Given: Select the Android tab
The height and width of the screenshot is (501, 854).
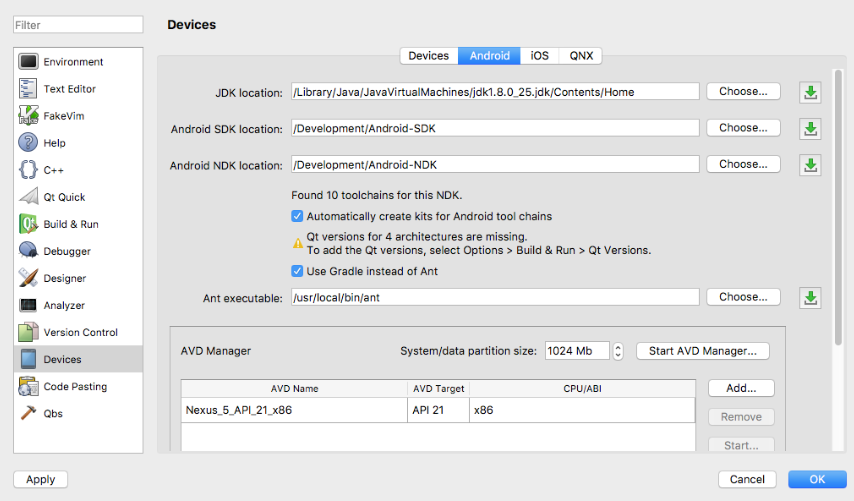Looking at the screenshot, I should tap(490, 56).
